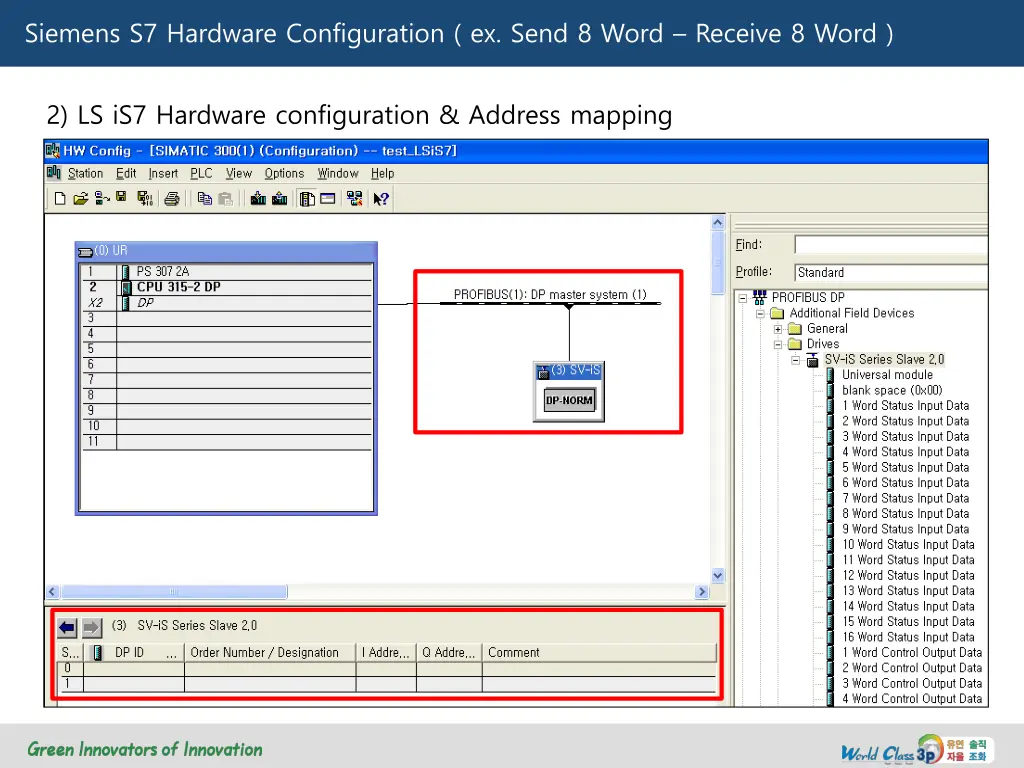Screen dimensions: 1024x768
Task: Toggle the hardware Catalog icon
Action: (307, 199)
